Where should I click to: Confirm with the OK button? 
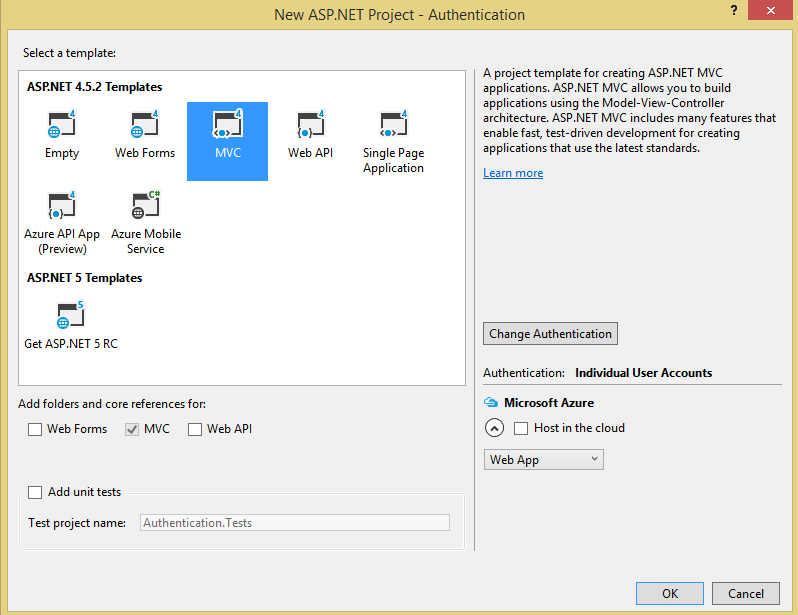(670, 594)
